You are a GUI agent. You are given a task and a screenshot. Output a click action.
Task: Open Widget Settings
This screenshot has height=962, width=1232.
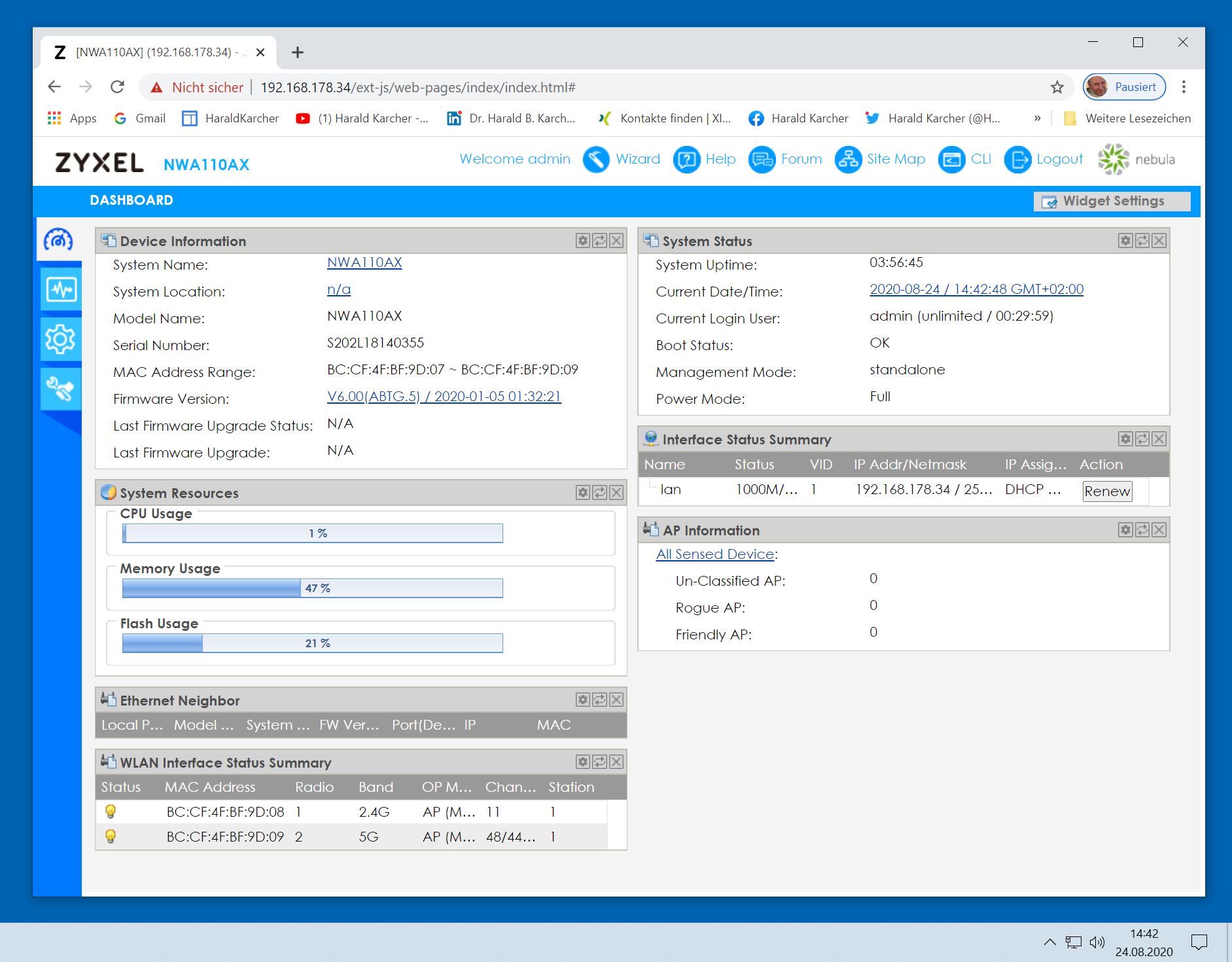pyautogui.click(x=1112, y=201)
